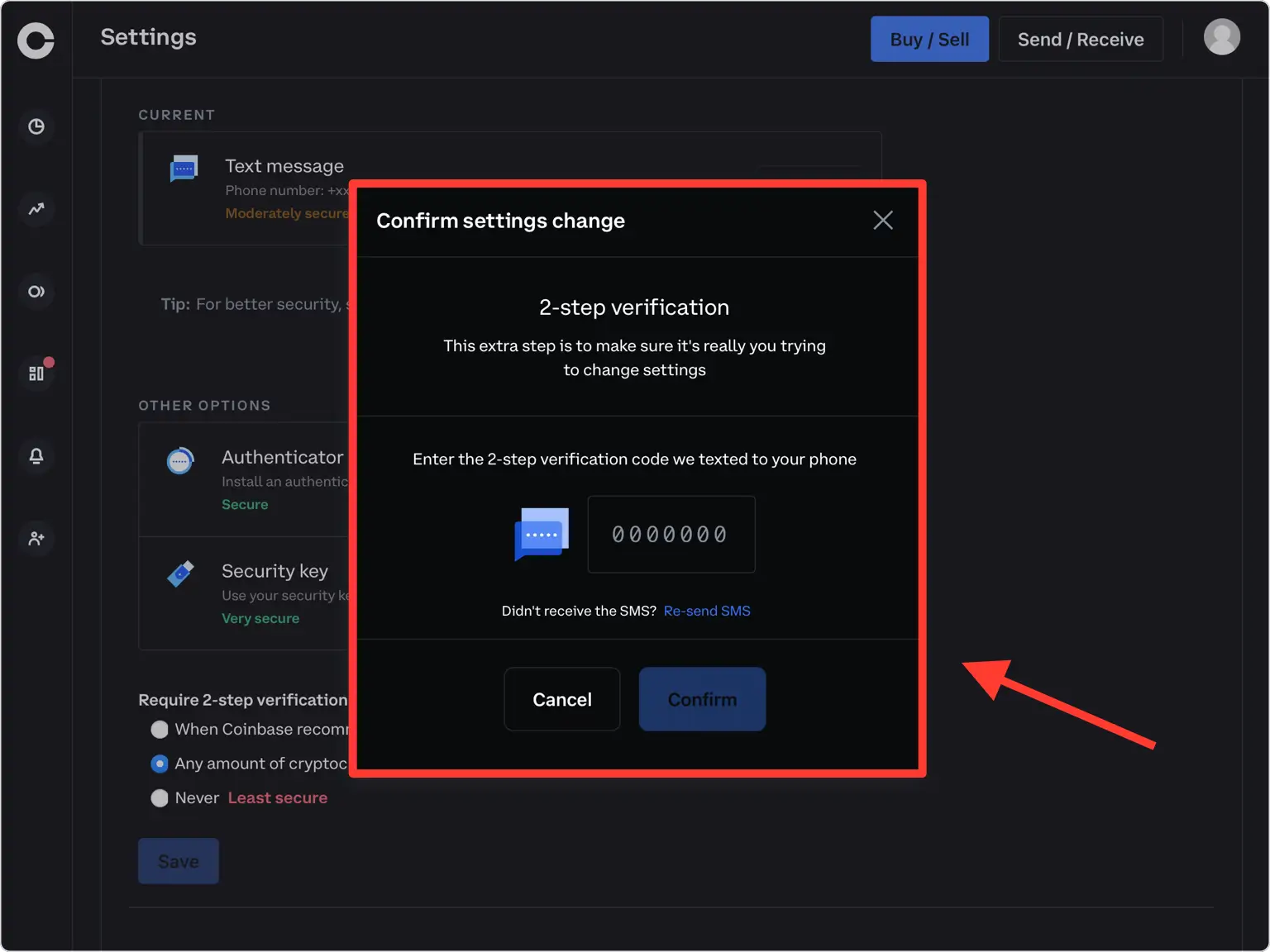
Task: Open the notifications bell icon
Action: [36, 455]
